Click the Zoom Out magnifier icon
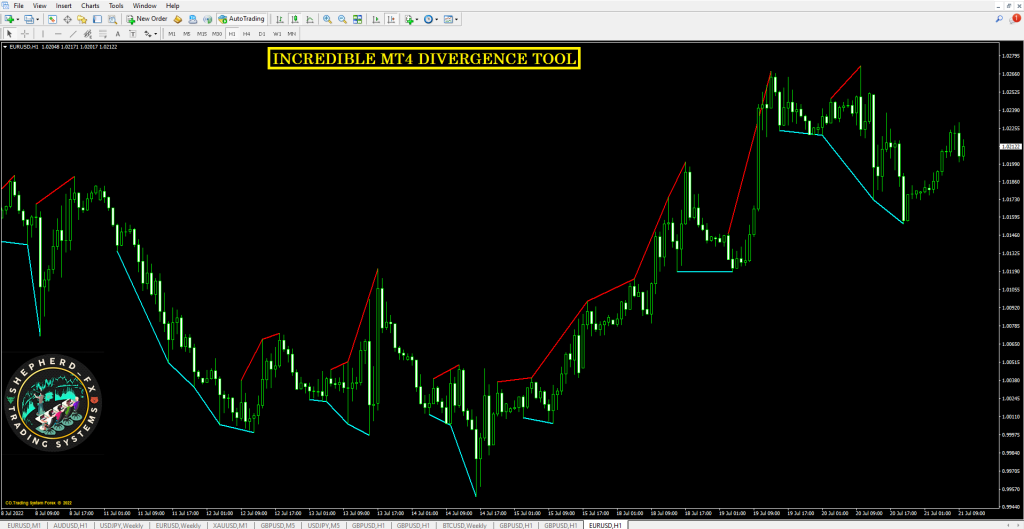Viewport: 1024px width, 529px height. [x=343, y=19]
